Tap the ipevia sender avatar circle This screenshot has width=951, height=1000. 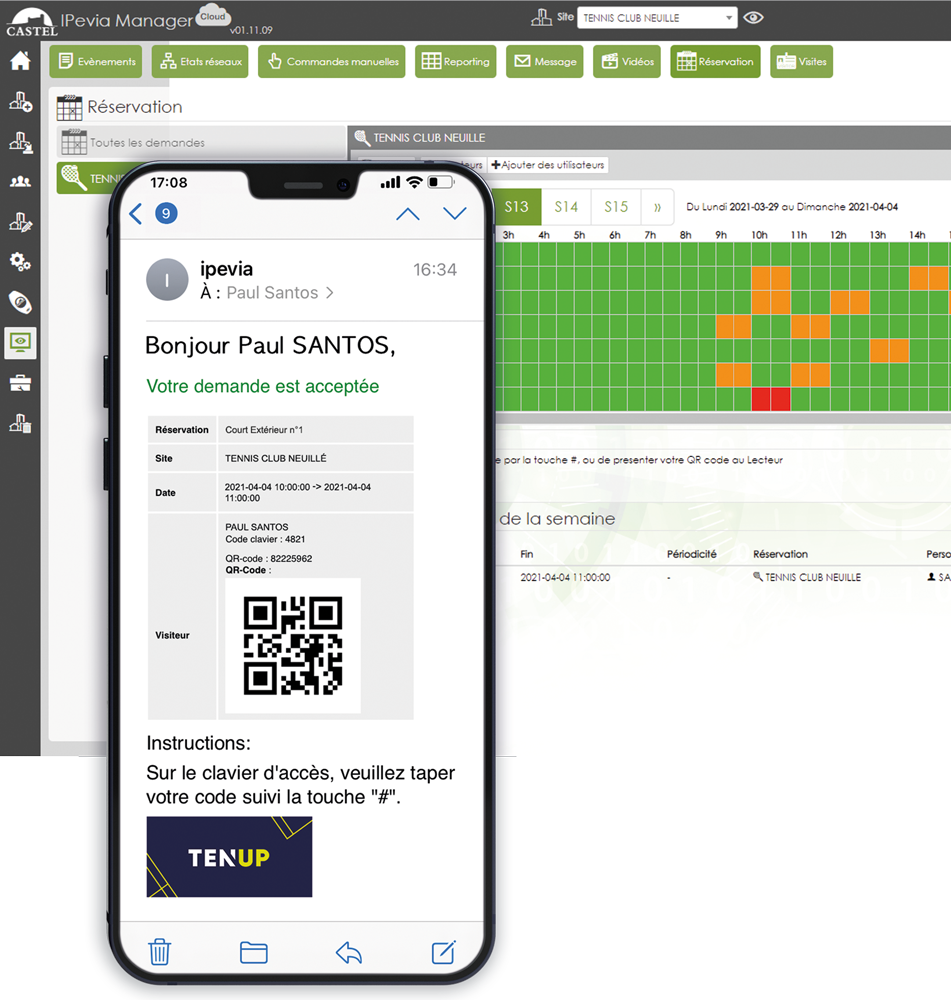(167, 279)
